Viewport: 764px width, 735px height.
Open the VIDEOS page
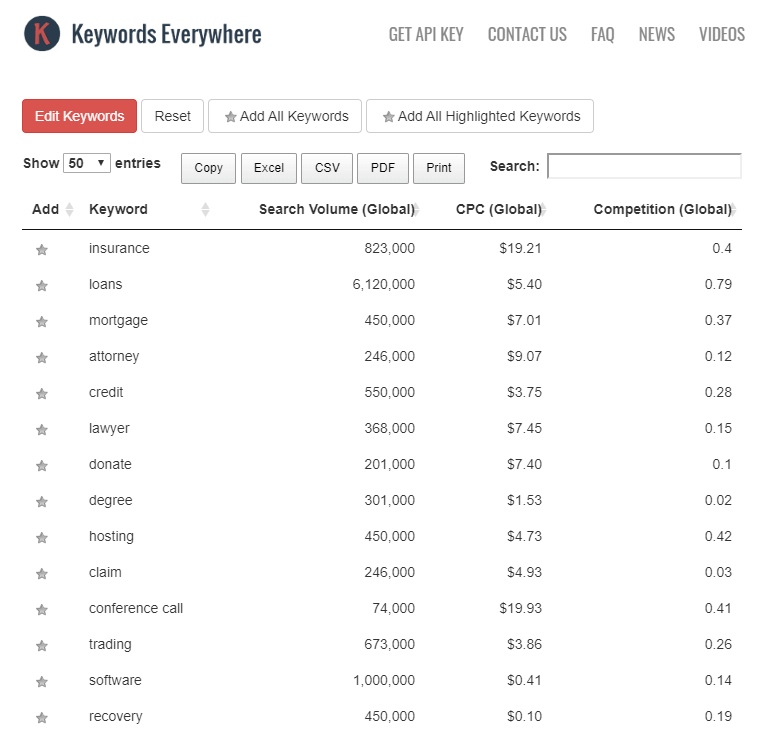[722, 34]
